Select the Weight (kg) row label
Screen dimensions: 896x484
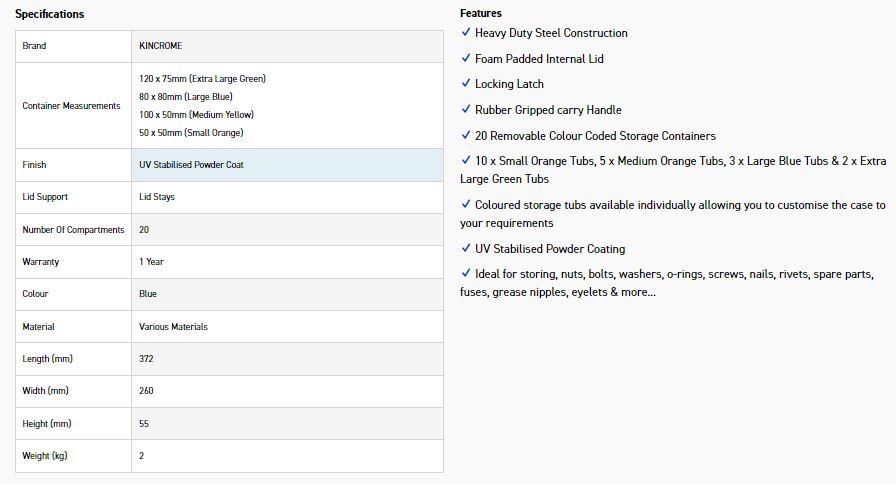pos(45,456)
